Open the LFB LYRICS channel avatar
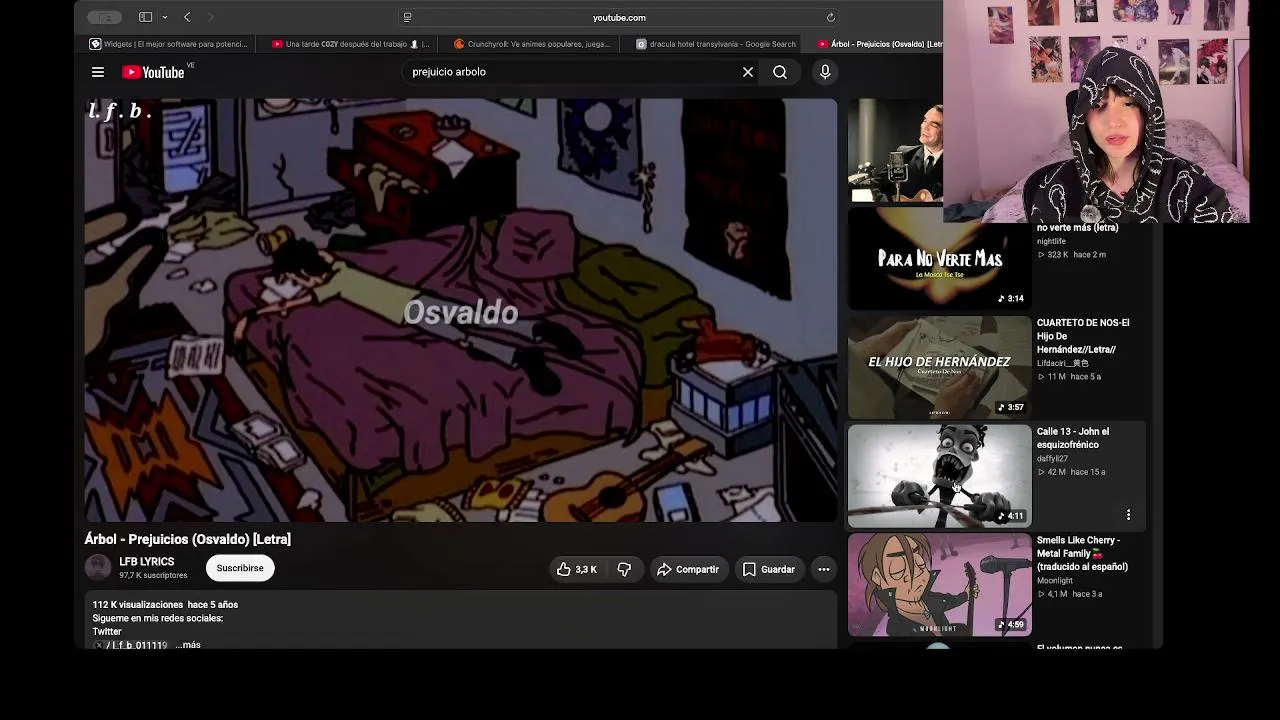Image resolution: width=1280 pixels, height=720 pixels. point(98,567)
